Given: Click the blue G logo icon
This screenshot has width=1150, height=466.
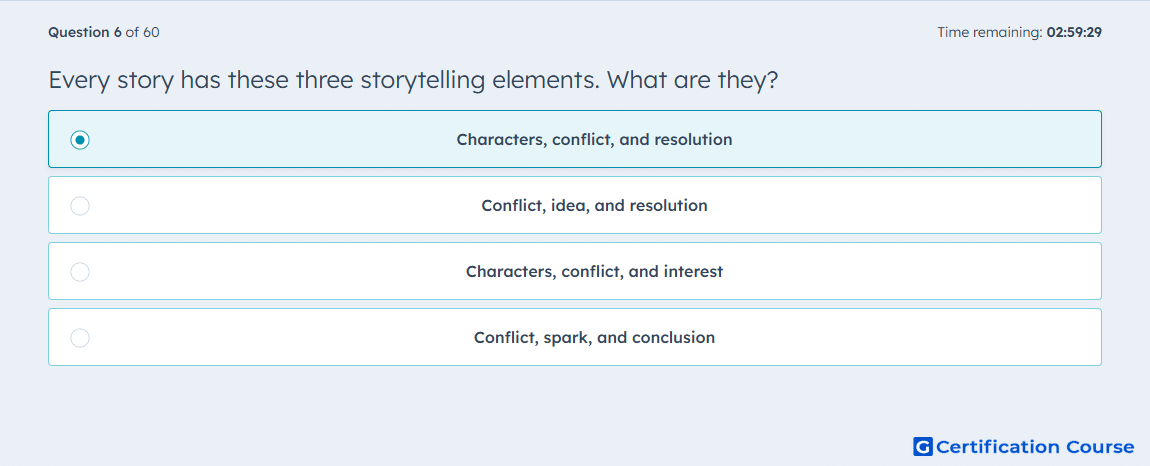Looking at the screenshot, I should (x=923, y=446).
